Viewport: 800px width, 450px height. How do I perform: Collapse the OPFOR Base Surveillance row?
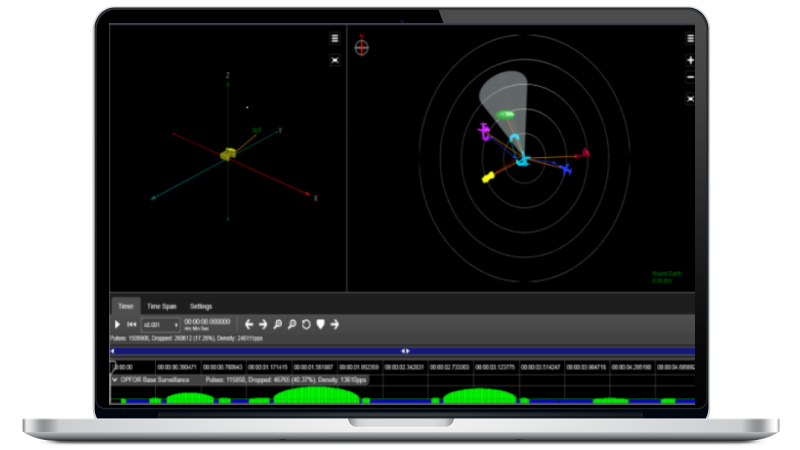pyautogui.click(x=114, y=380)
